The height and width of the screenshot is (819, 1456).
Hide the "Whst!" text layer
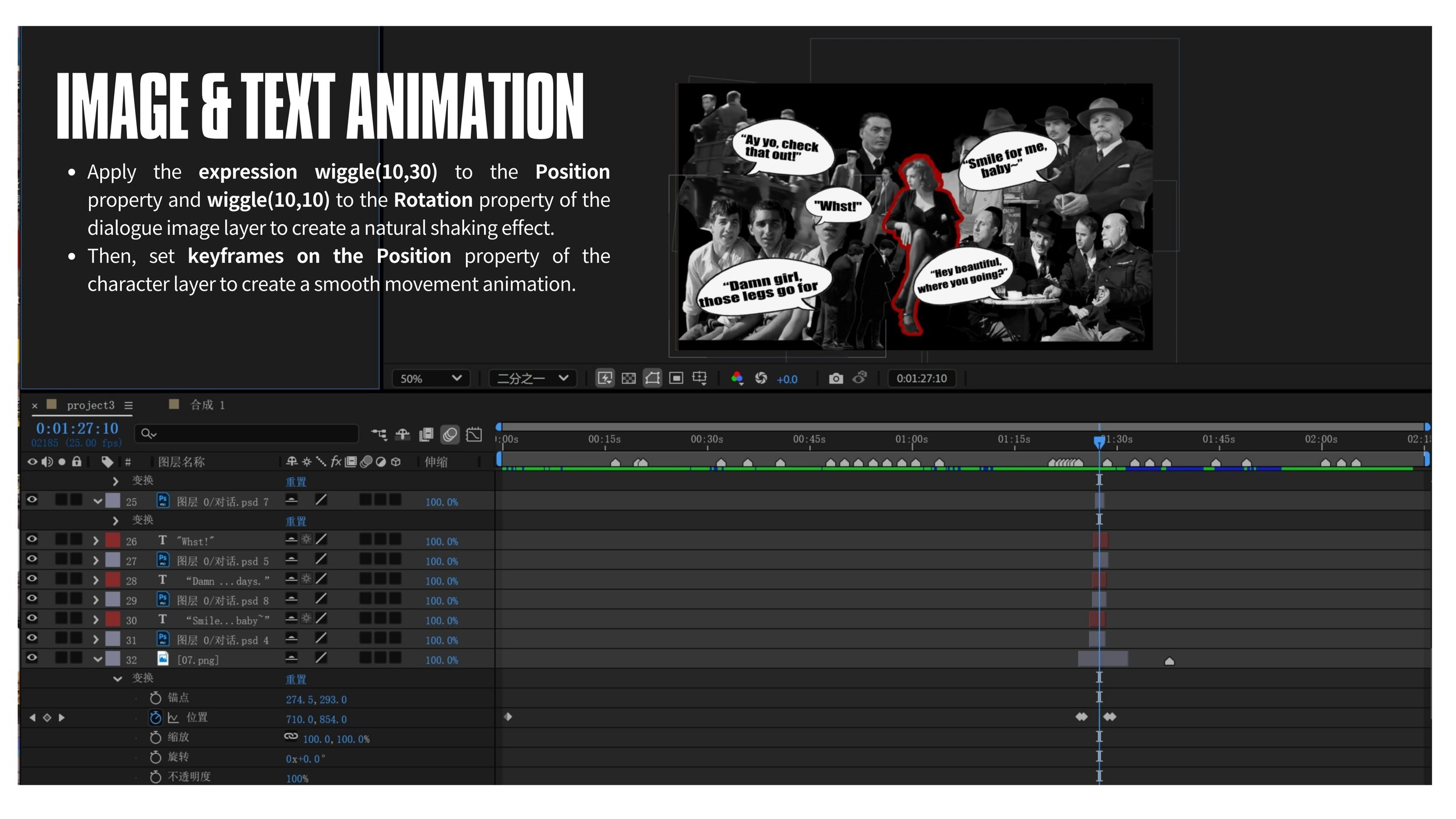pos(32,539)
